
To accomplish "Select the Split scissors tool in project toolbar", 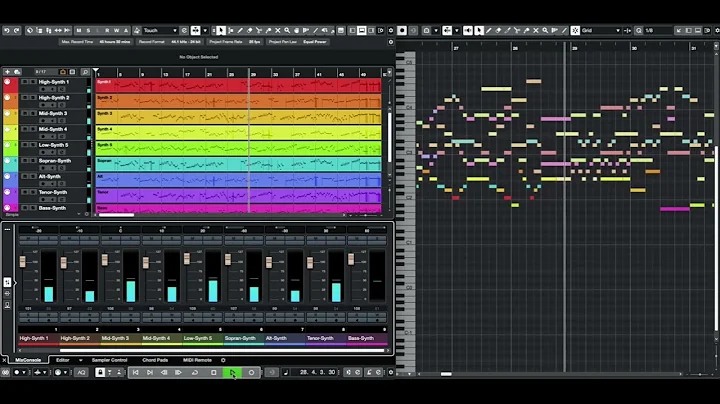I will [x=259, y=30].
